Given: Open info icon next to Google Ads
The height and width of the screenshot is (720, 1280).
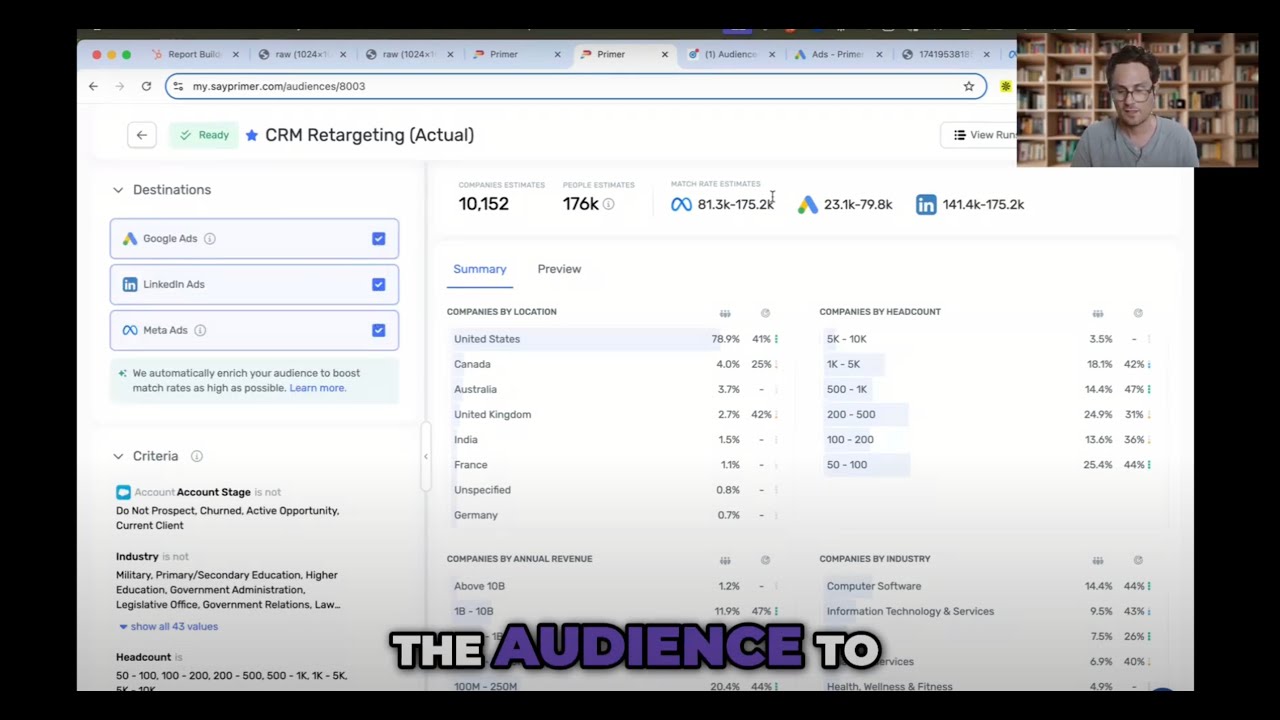Looking at the screenshot, I should click(x=209, y=239).
